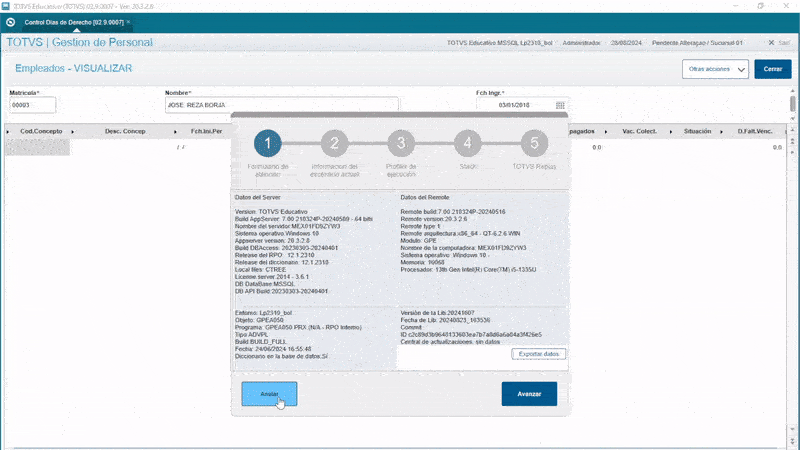800x450 pixels.
Task: Click the Vac. Colect. column header
Action: [x=639, y=131]
